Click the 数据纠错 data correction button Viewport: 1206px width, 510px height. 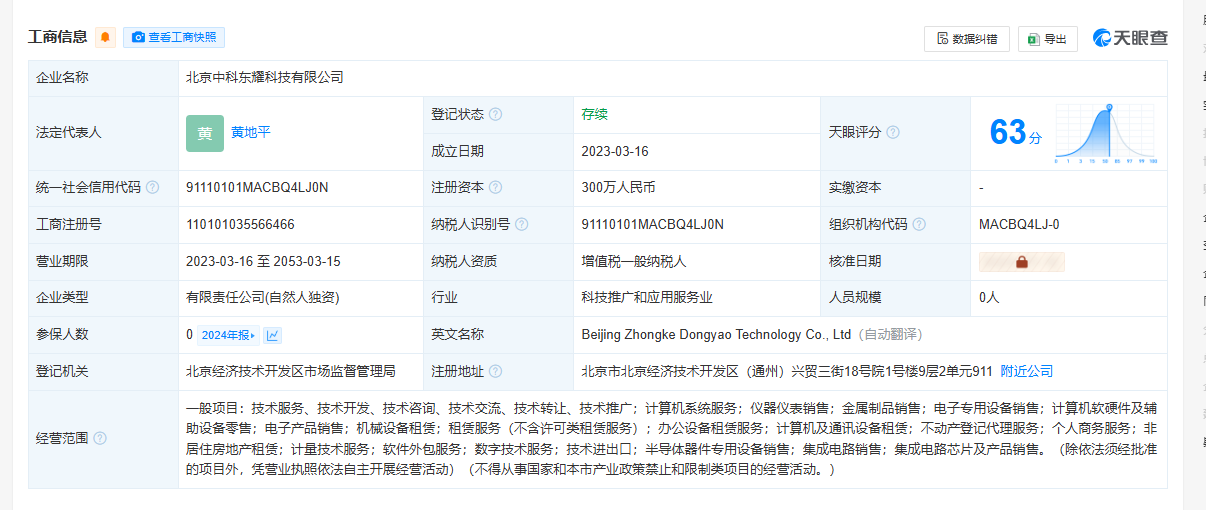click(966, 39)
